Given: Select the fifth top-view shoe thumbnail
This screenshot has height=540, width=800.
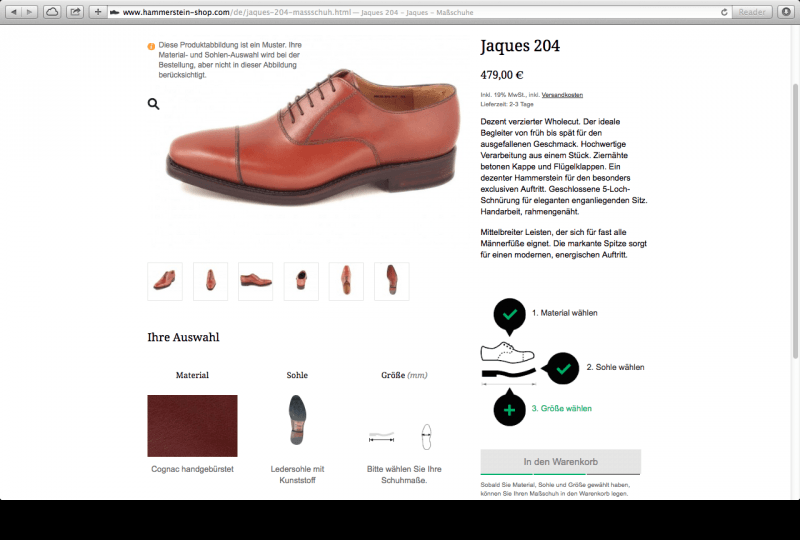Looking at the screenshot, I should pos(346,281).
